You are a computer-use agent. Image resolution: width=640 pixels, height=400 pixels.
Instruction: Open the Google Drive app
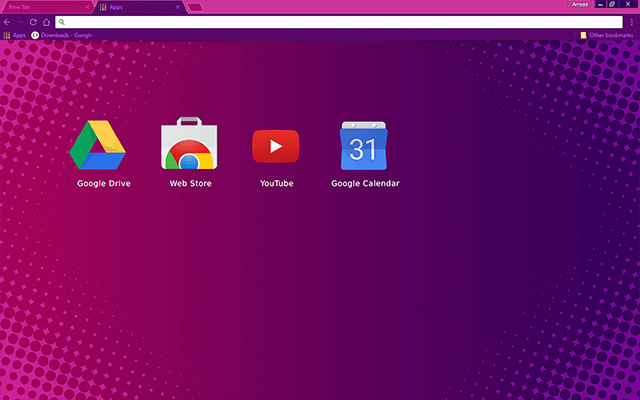98,145
